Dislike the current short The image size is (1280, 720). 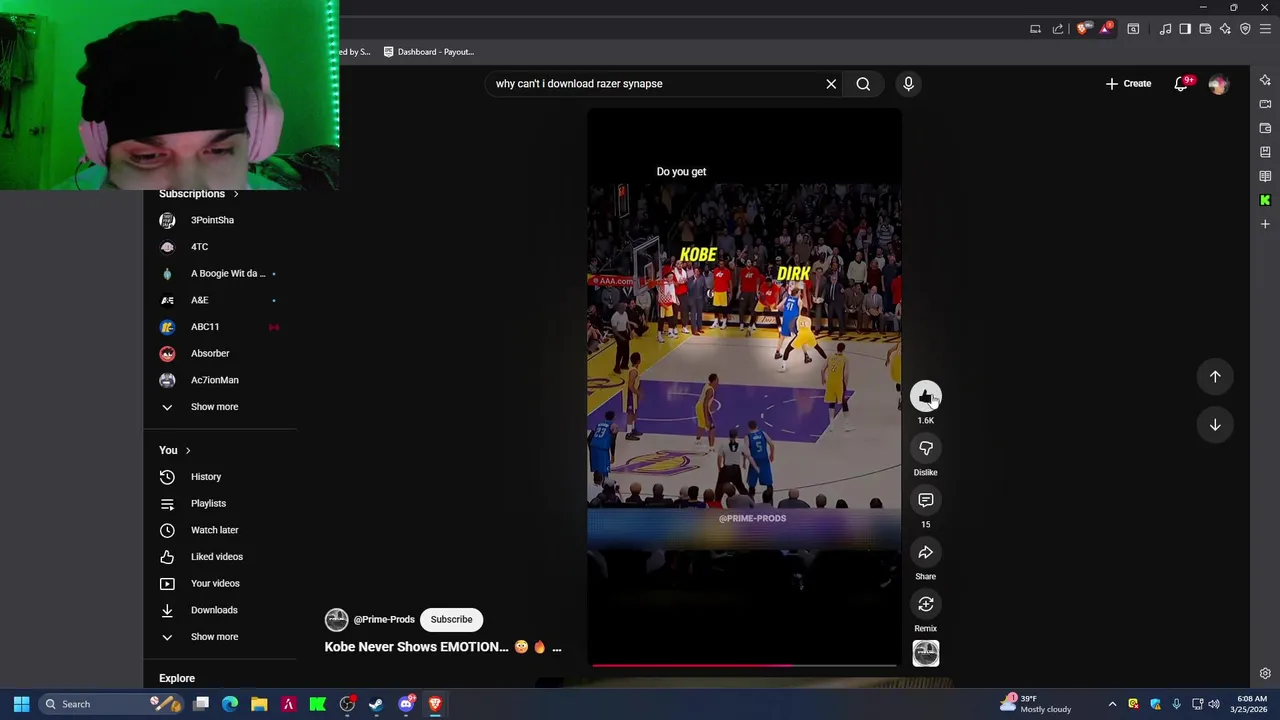926,448
